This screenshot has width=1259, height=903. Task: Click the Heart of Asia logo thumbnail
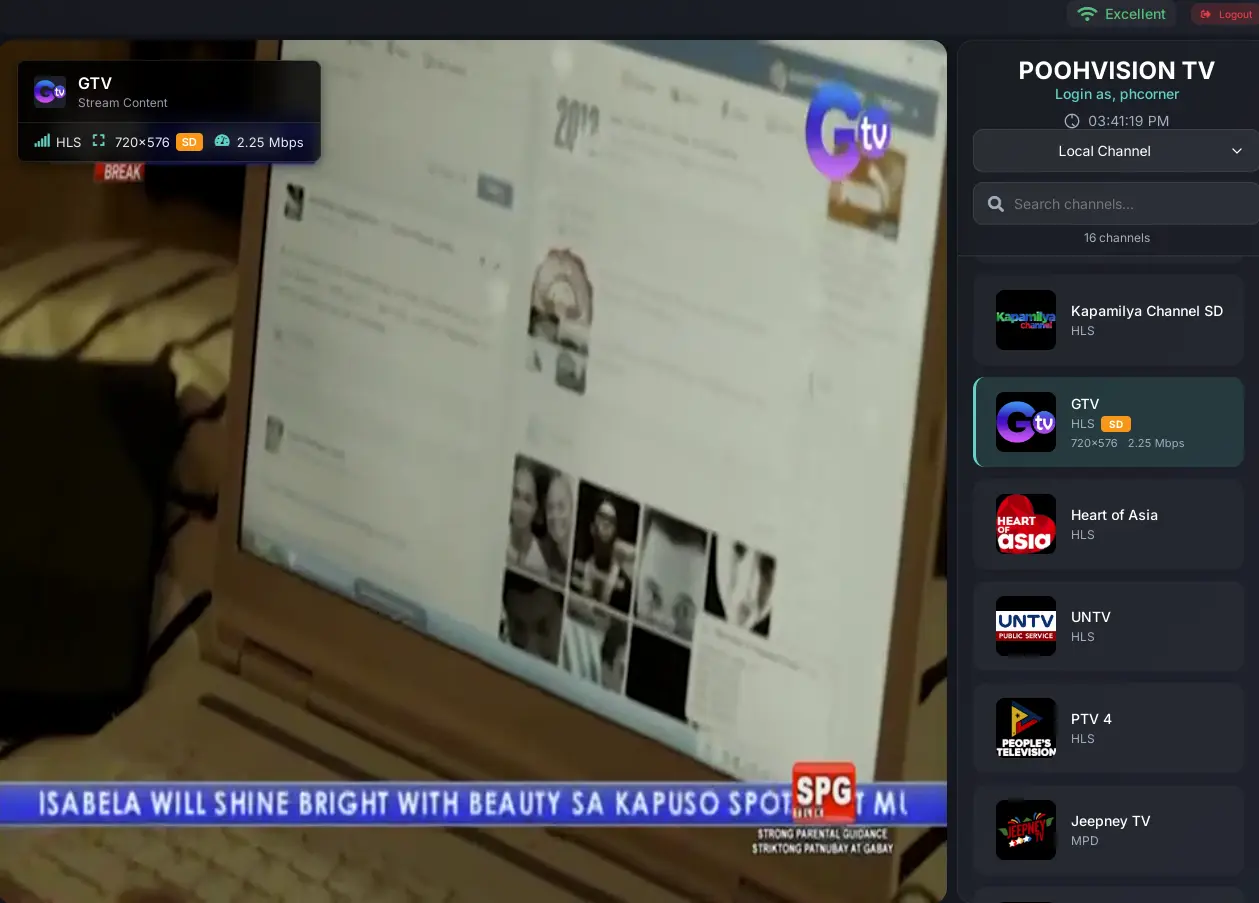(1026, 524)
